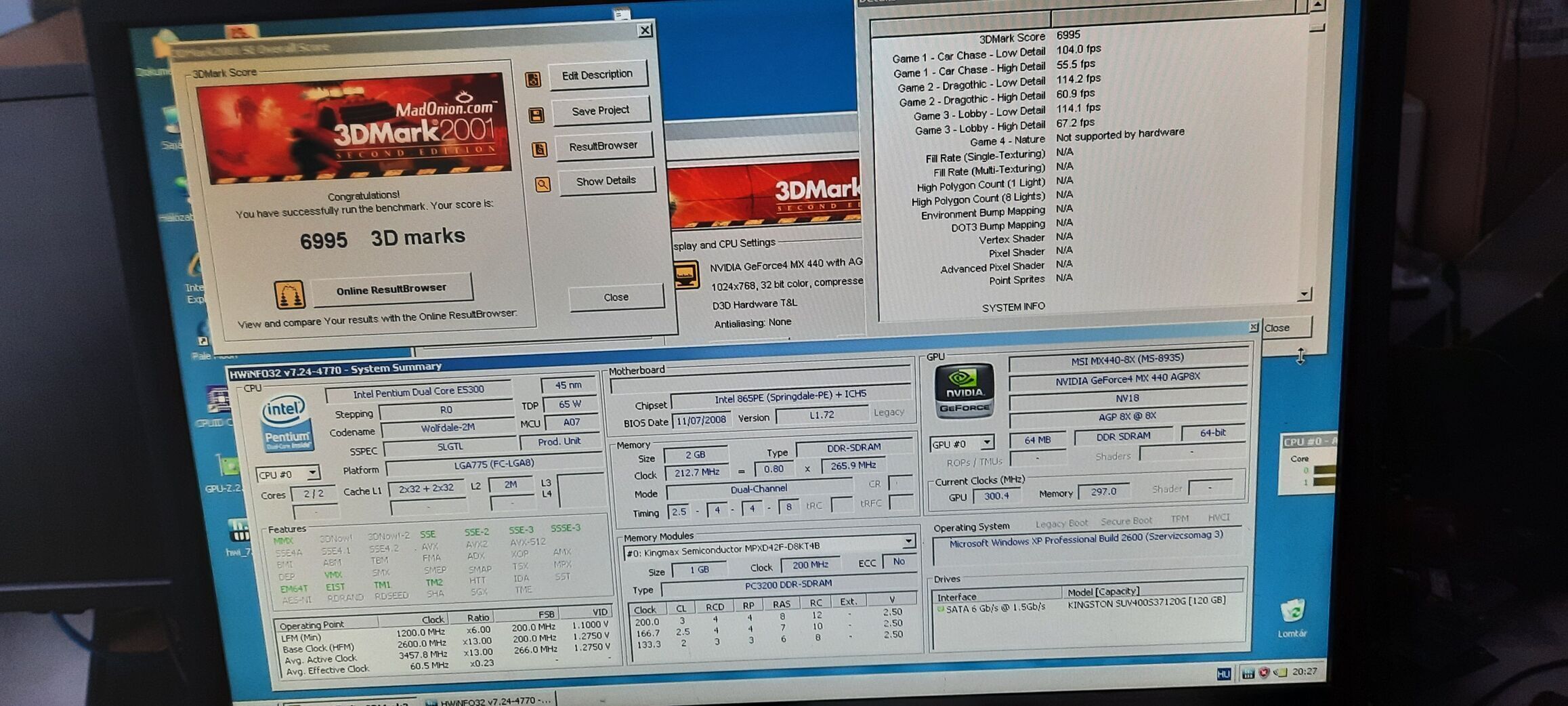Click the Advanced Pixel Shader row
The image size is (1568, 706).
tap(1007, 266)
